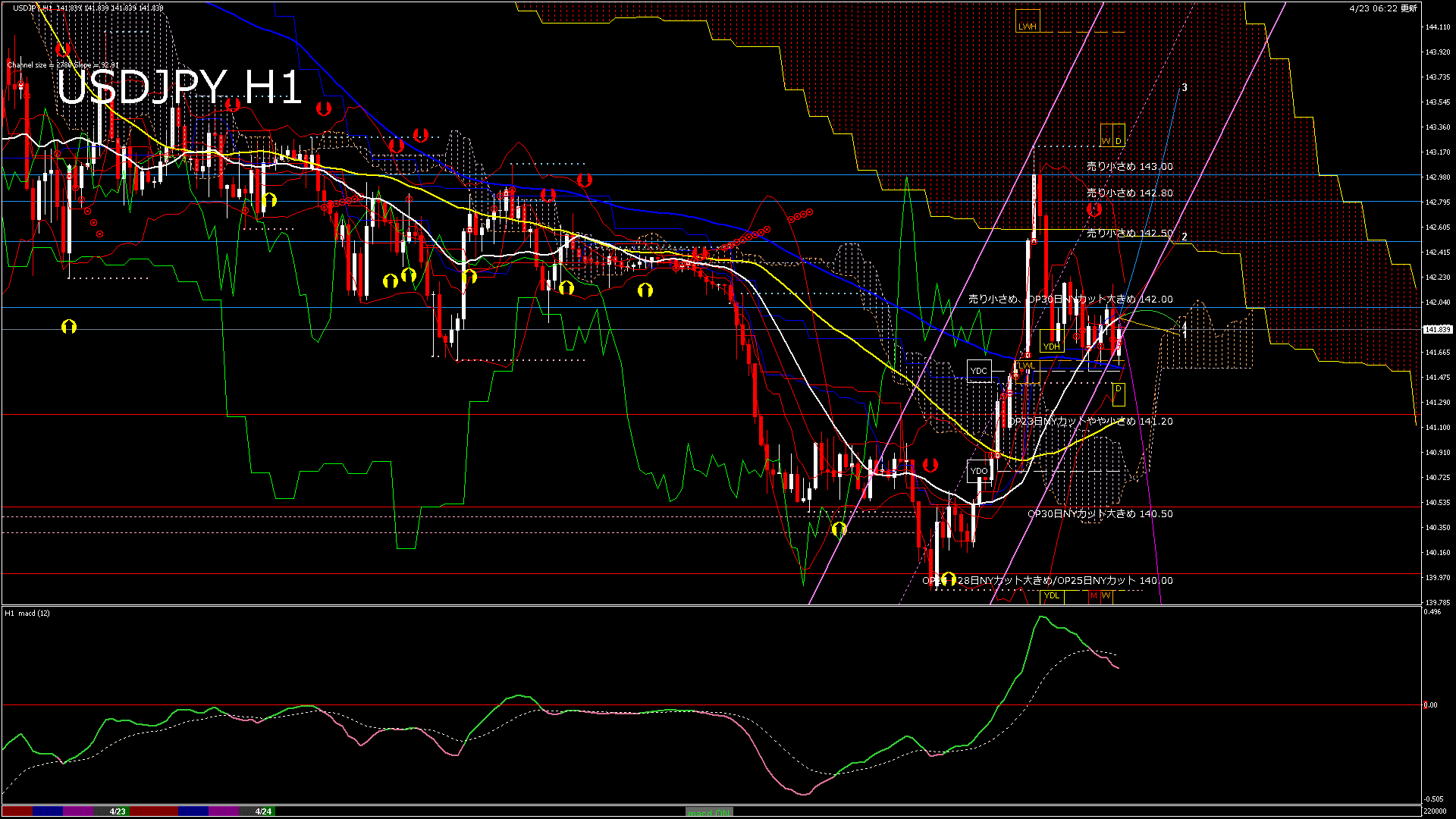The width and height of the screenshot is (1456, 819).
Task: Click red sell arrow near 売り小さめ 142.80
Action: (1094, 209)
